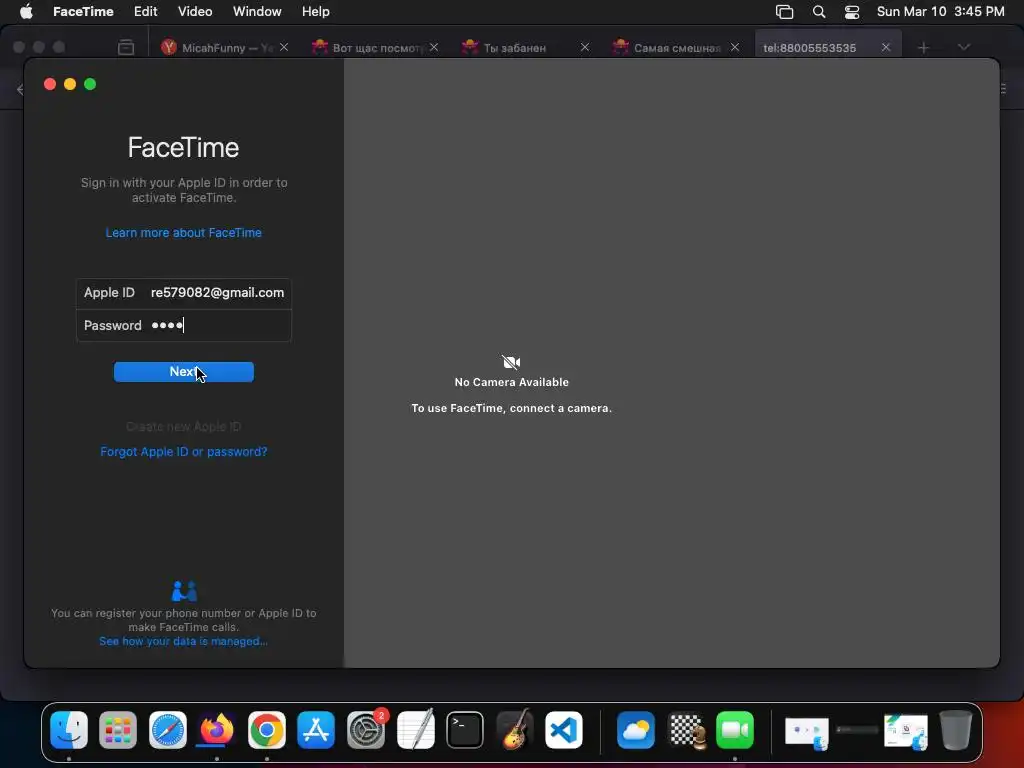Open Control Center in menu bar
Screen dimensions: 1024x768
pos(852,12)
